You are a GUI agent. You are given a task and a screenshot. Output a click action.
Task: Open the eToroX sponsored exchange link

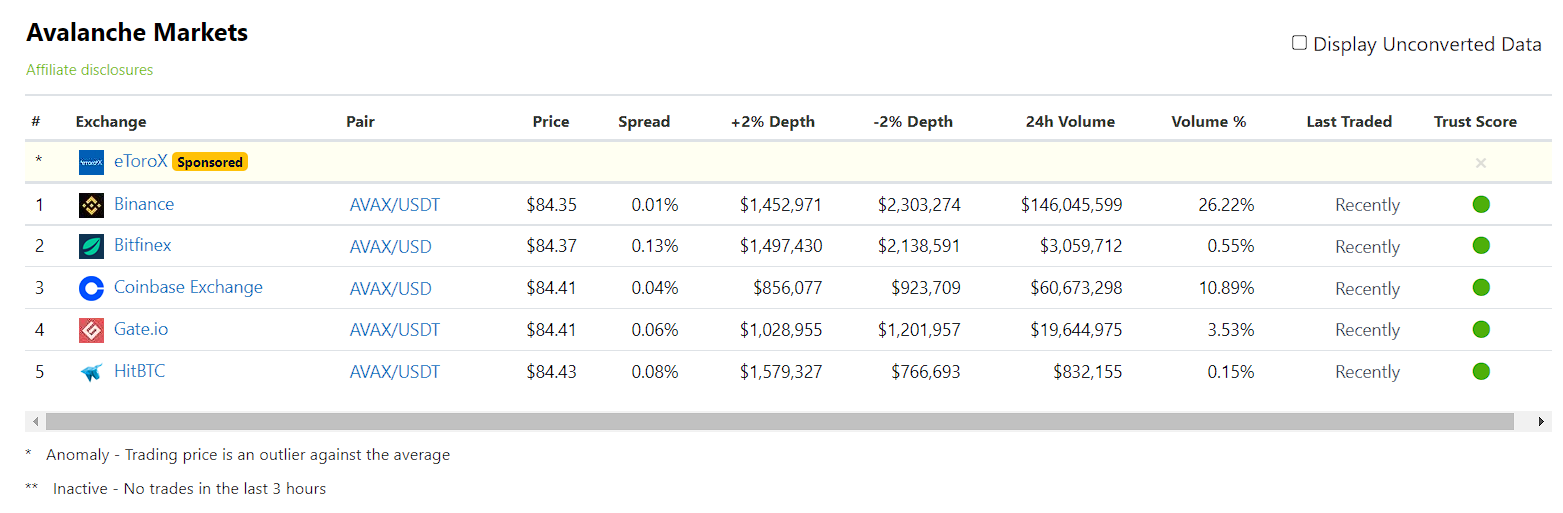141,161
